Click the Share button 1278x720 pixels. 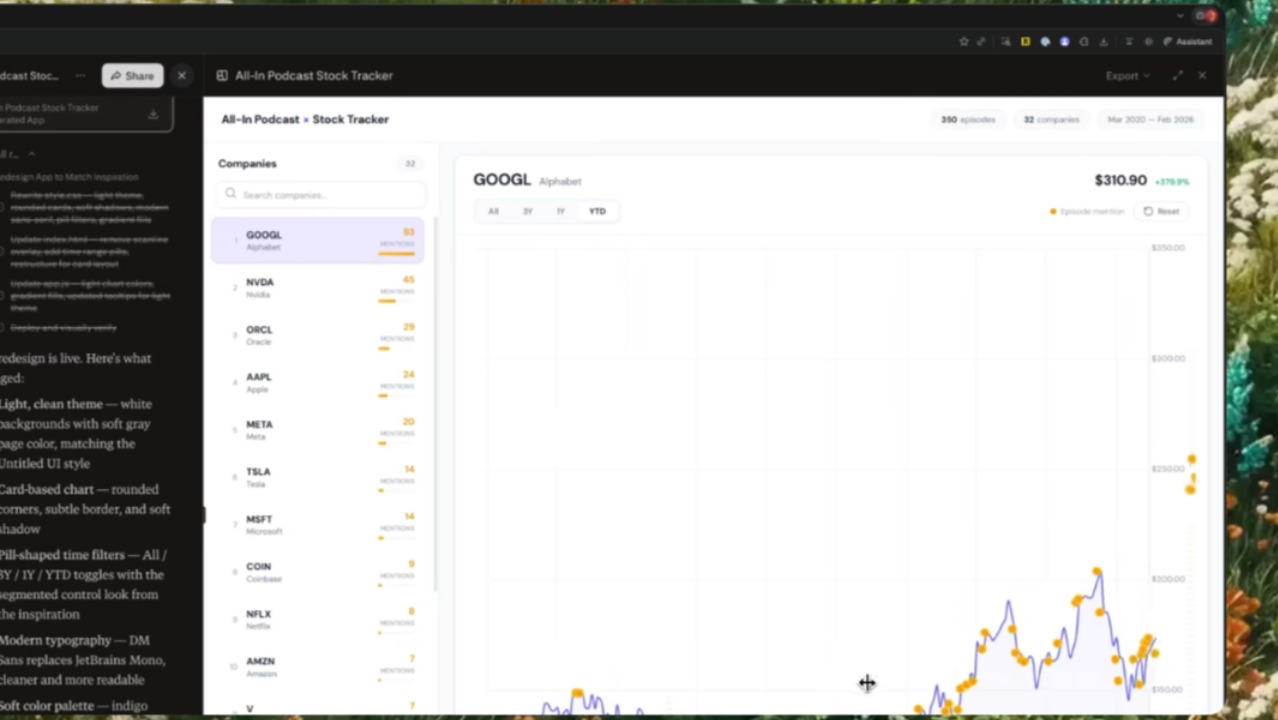click(x=132, y=76)
